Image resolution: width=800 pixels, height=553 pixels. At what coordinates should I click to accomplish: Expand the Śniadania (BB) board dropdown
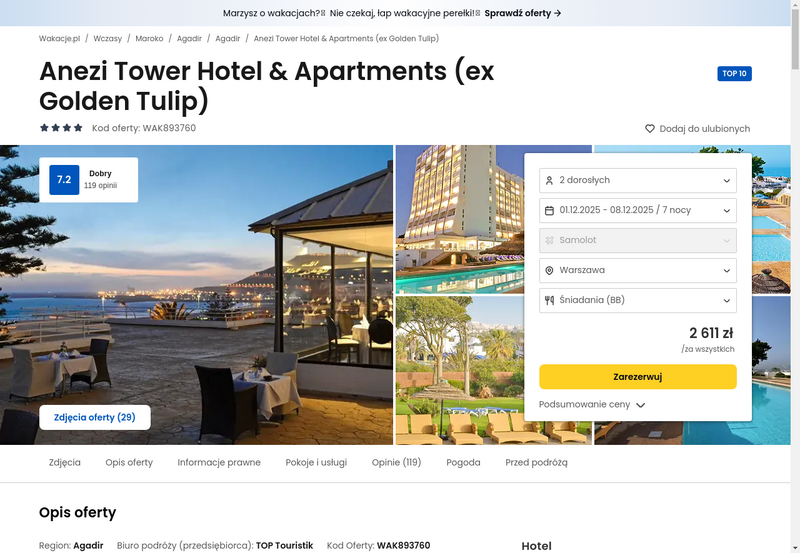point(638,300)
